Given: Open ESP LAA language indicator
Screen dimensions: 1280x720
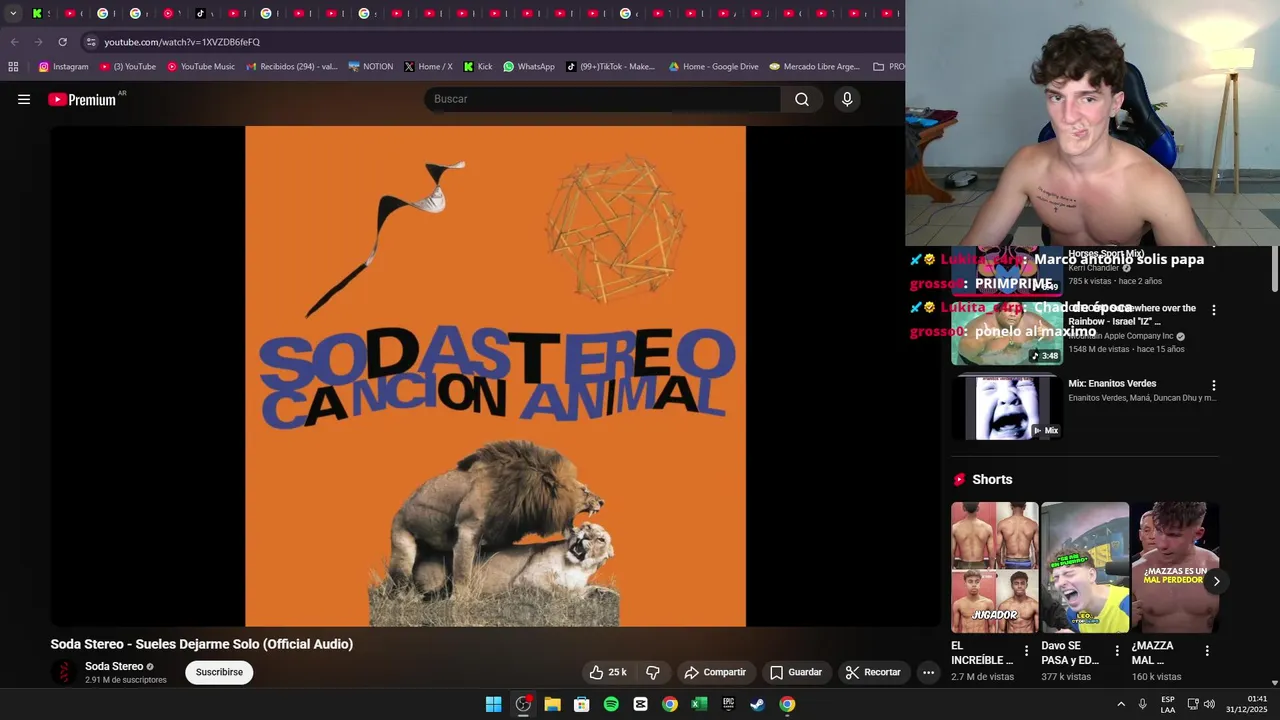Looking at the screenshot, I should pos(1167,704).
